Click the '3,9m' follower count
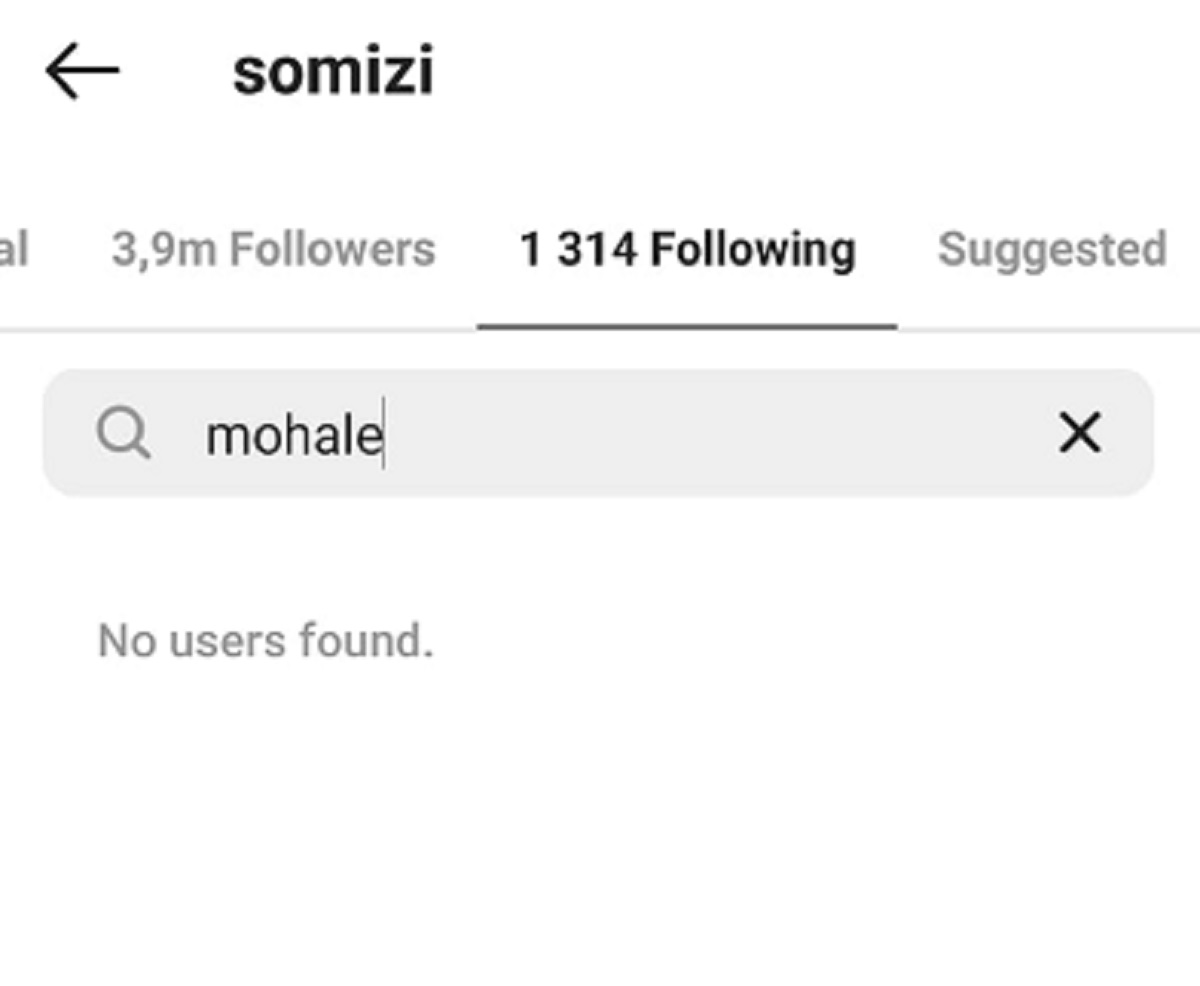The width and height of the screenshot is (1200, 986). tap(164, 249)
